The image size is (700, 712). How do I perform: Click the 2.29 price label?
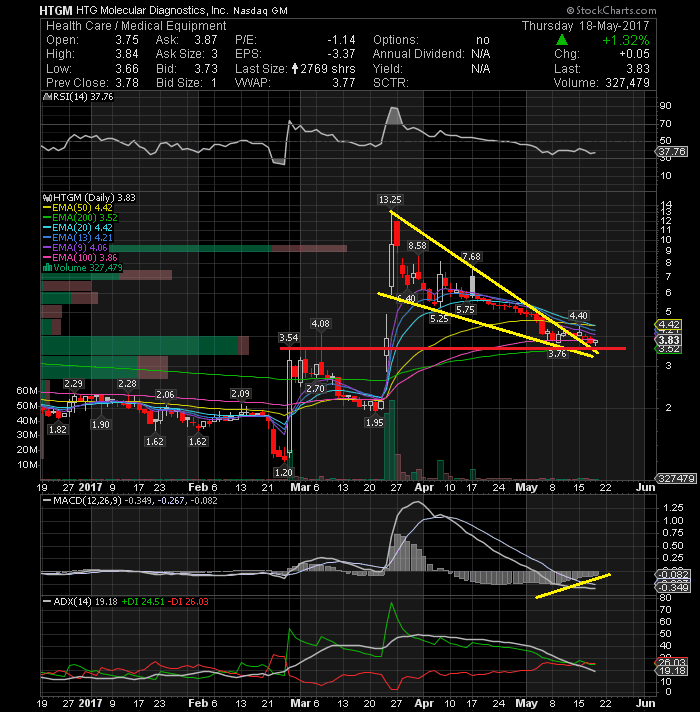(x=74, y=384)
